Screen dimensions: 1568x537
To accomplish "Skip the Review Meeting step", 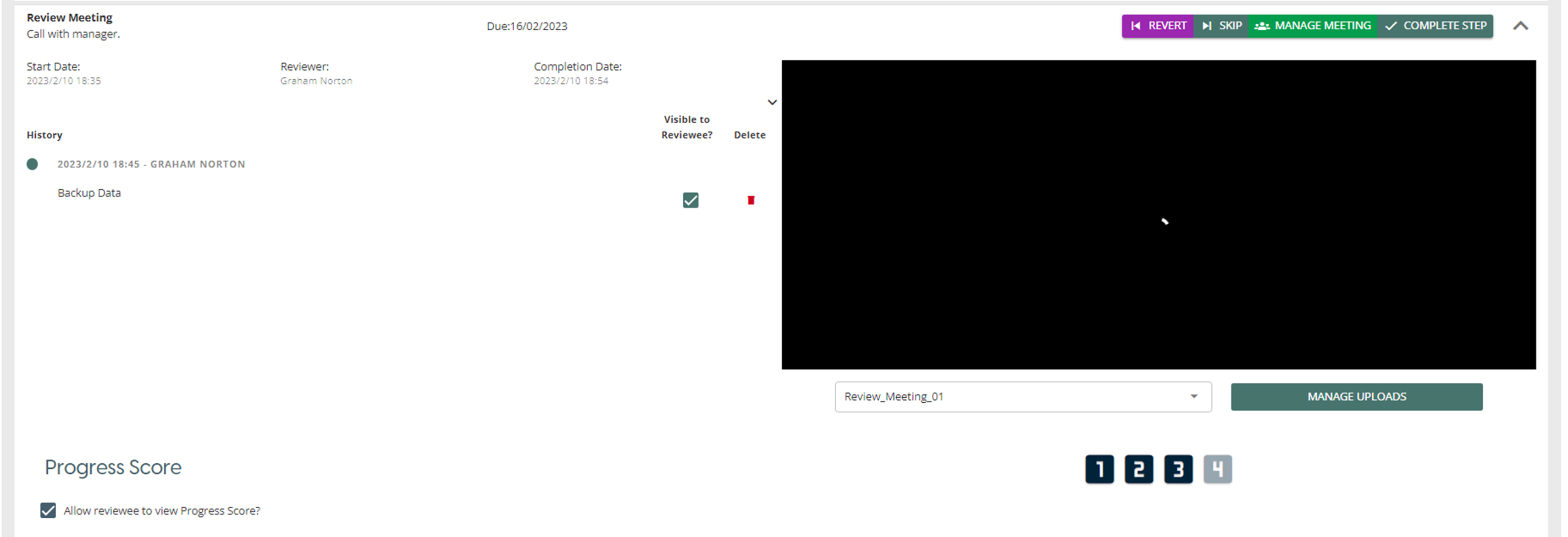I will point(1222,25).
